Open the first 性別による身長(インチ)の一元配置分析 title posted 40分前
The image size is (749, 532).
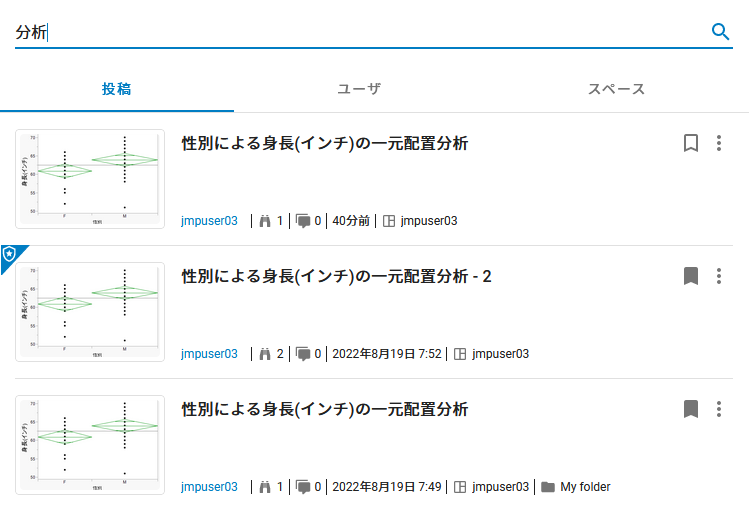click(x=325, y=143)
